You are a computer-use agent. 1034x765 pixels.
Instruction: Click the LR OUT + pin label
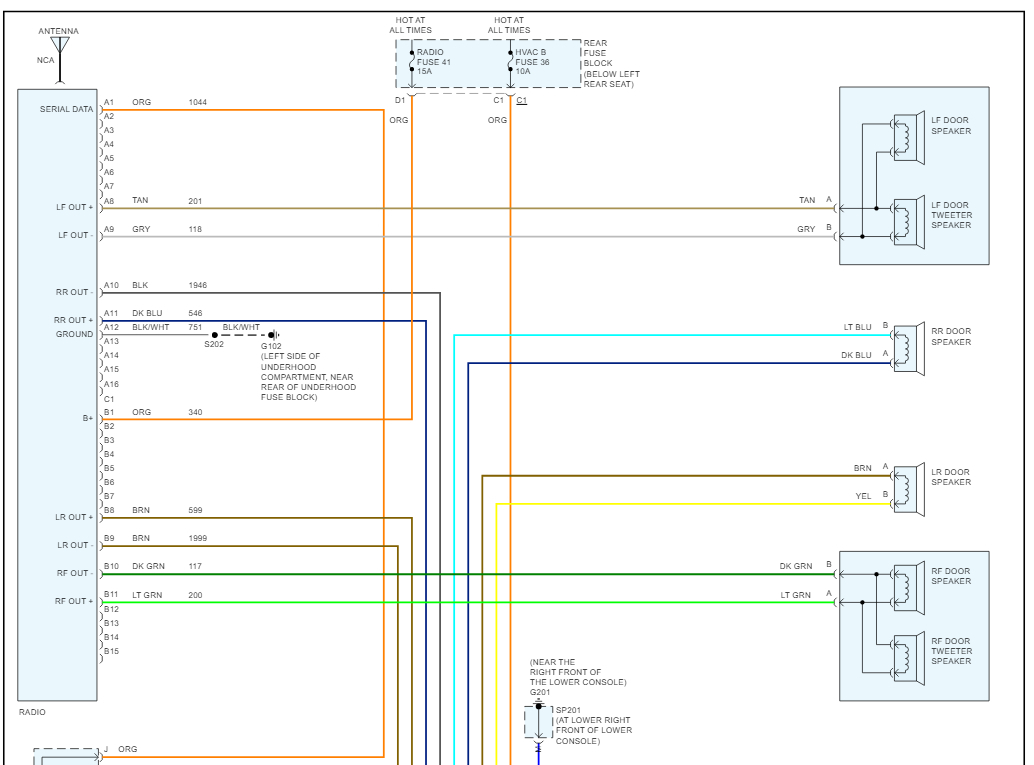(74, 517)
